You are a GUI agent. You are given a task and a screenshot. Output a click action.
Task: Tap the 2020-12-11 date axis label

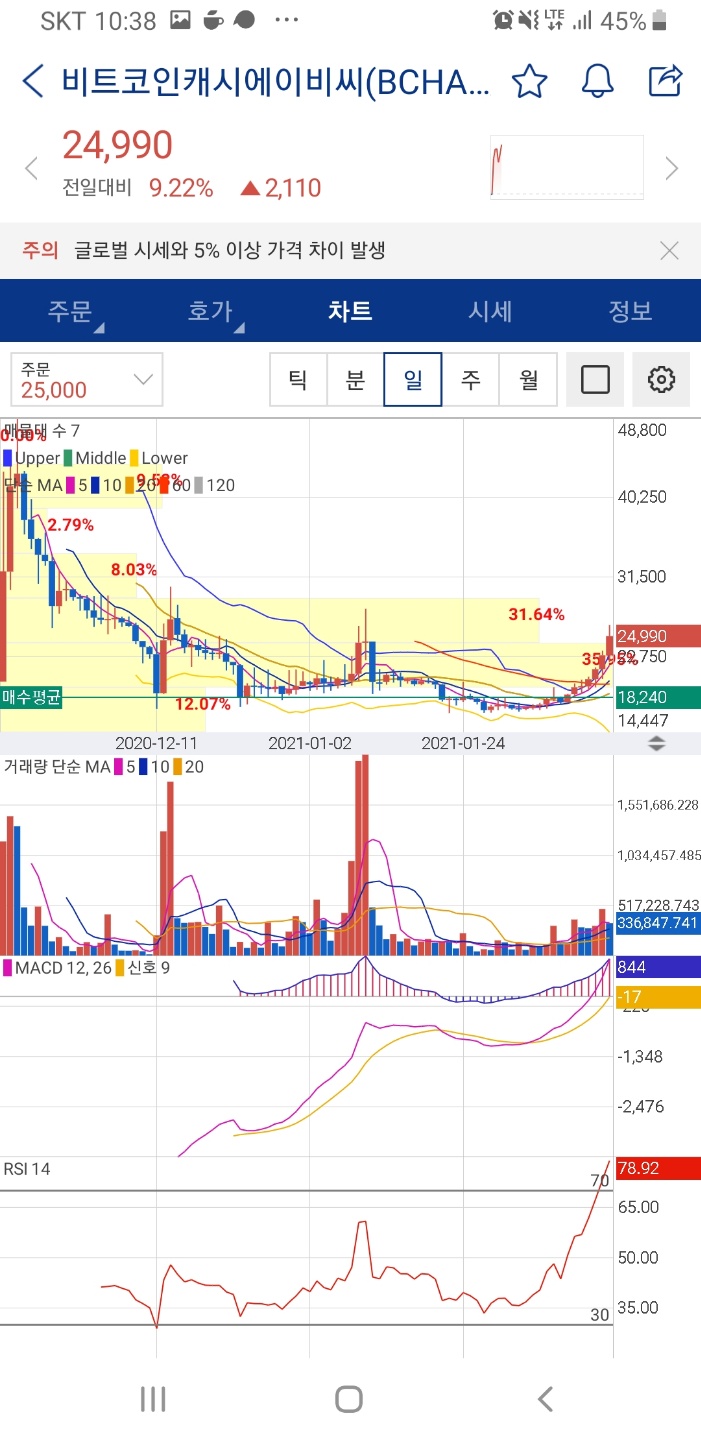(156, 743)
